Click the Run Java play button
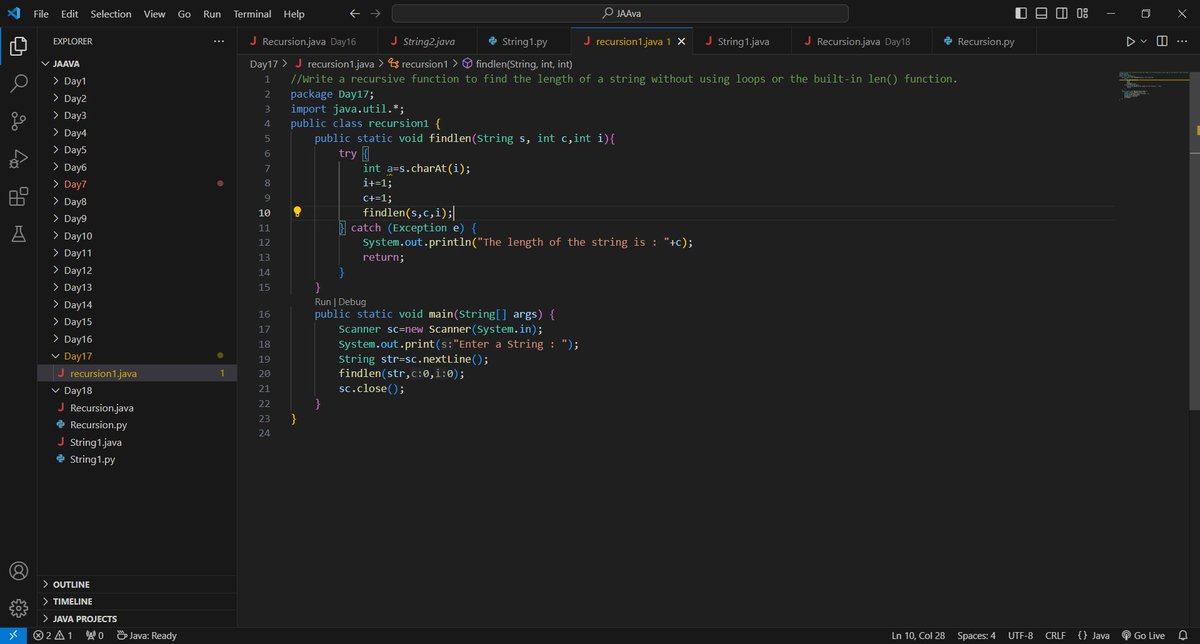 pos(1130,41)
